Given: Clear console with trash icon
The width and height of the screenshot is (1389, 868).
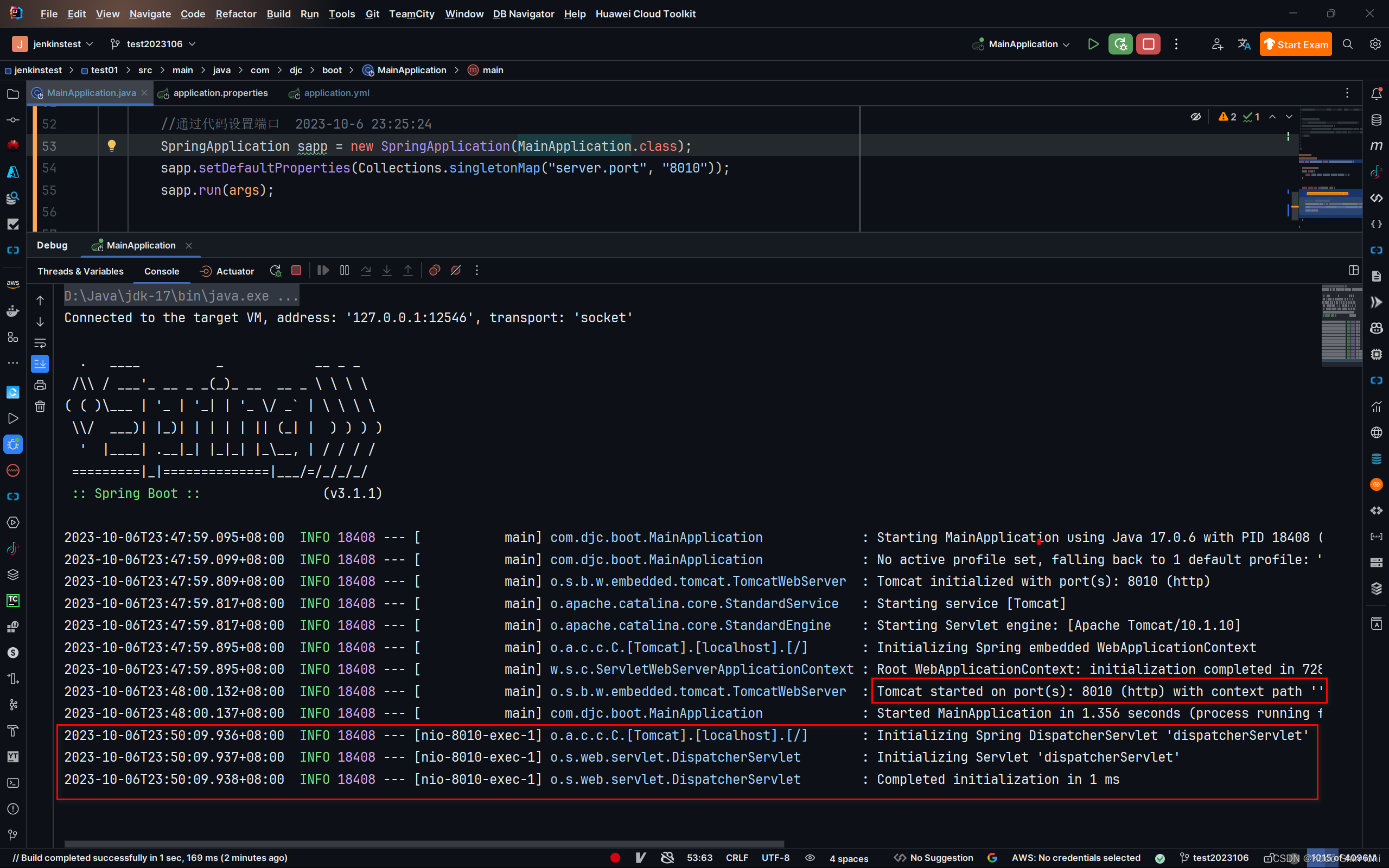Looking at the screenshot, I should 40,406.
